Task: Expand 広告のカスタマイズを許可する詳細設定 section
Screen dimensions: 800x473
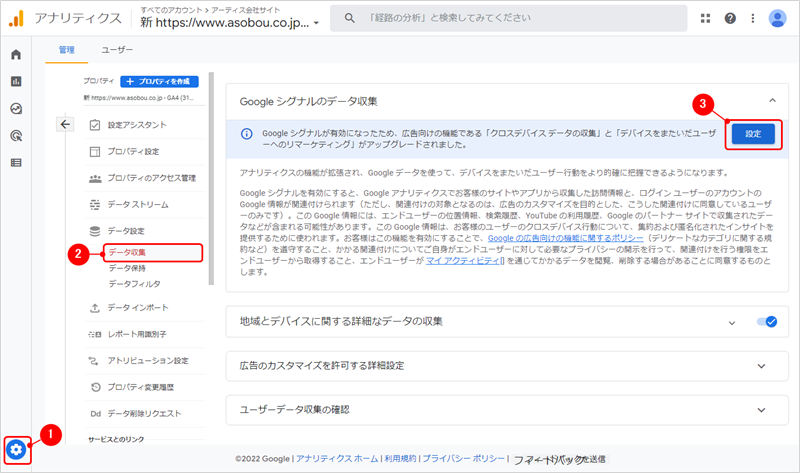Action: coord(761,366)
